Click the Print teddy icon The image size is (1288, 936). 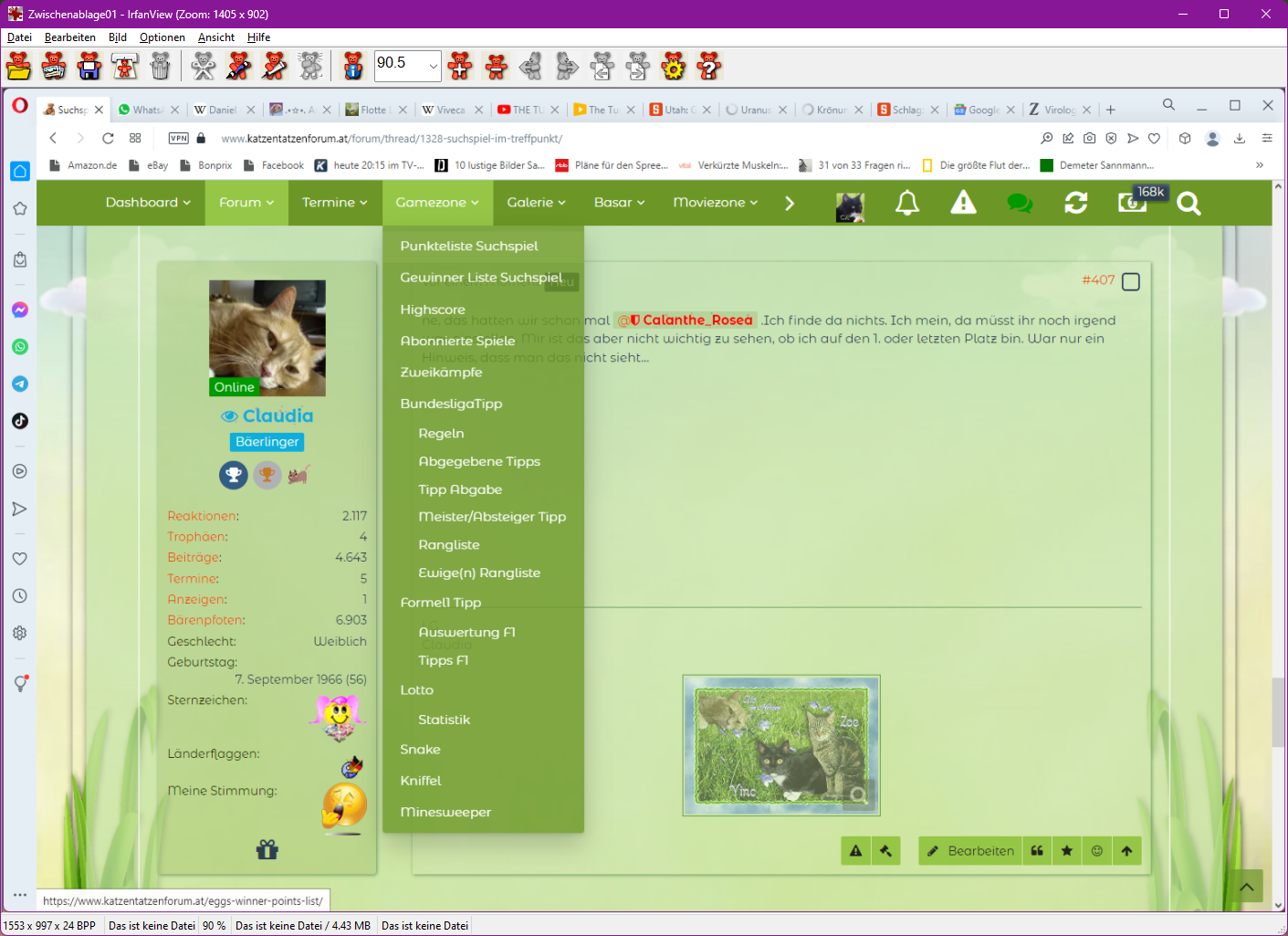[x=125, y=66]
